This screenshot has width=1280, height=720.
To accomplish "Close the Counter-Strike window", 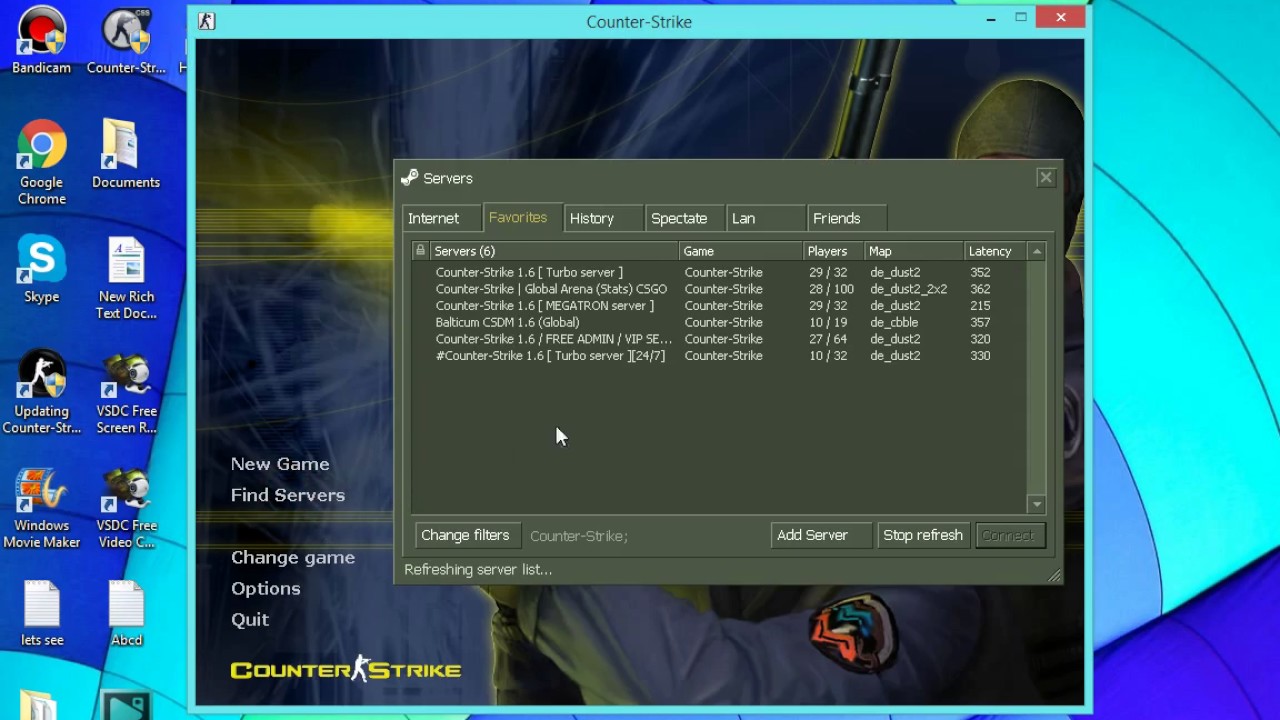I will (x=1061, y=17).
